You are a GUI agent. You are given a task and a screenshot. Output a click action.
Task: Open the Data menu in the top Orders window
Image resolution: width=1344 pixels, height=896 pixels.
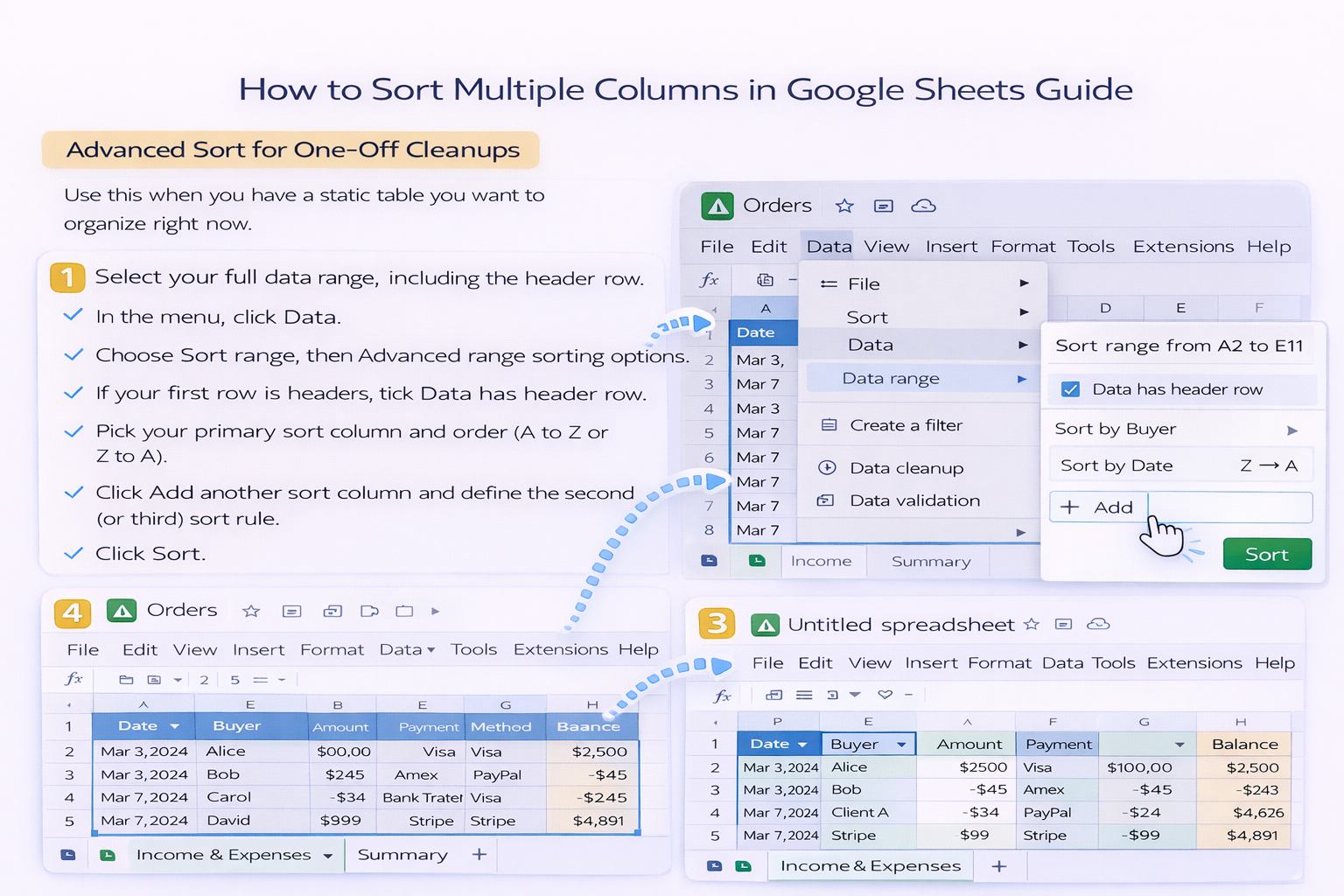(x=829, y=247)
